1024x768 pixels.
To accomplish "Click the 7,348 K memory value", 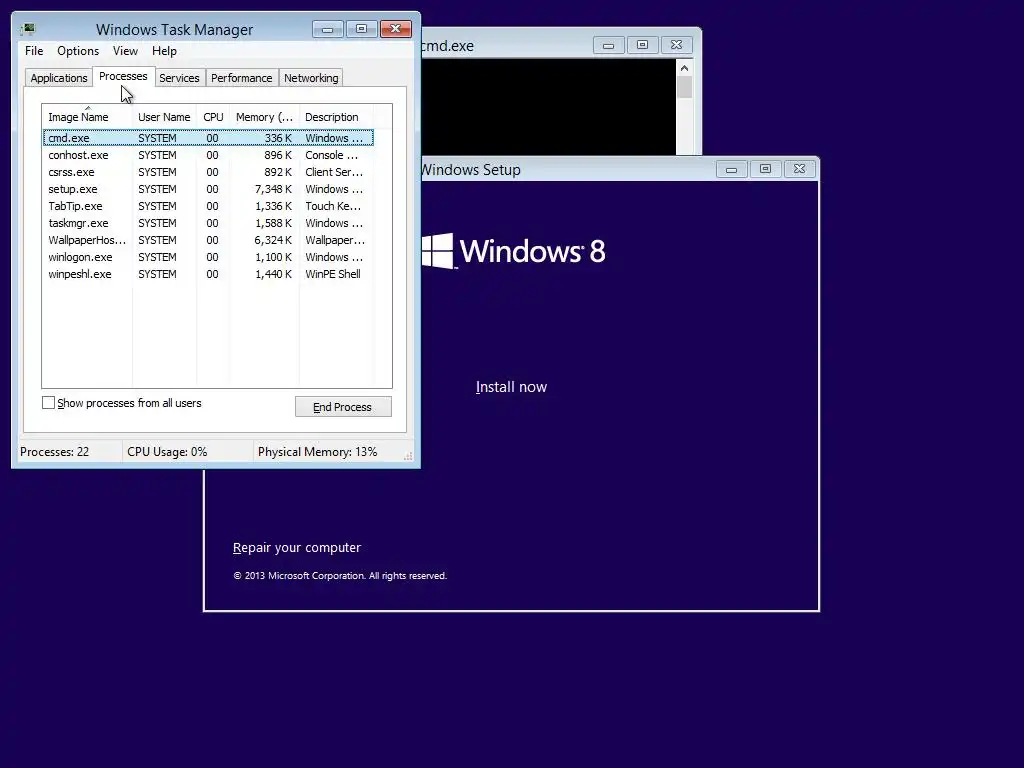I will [x=273, y=189].
